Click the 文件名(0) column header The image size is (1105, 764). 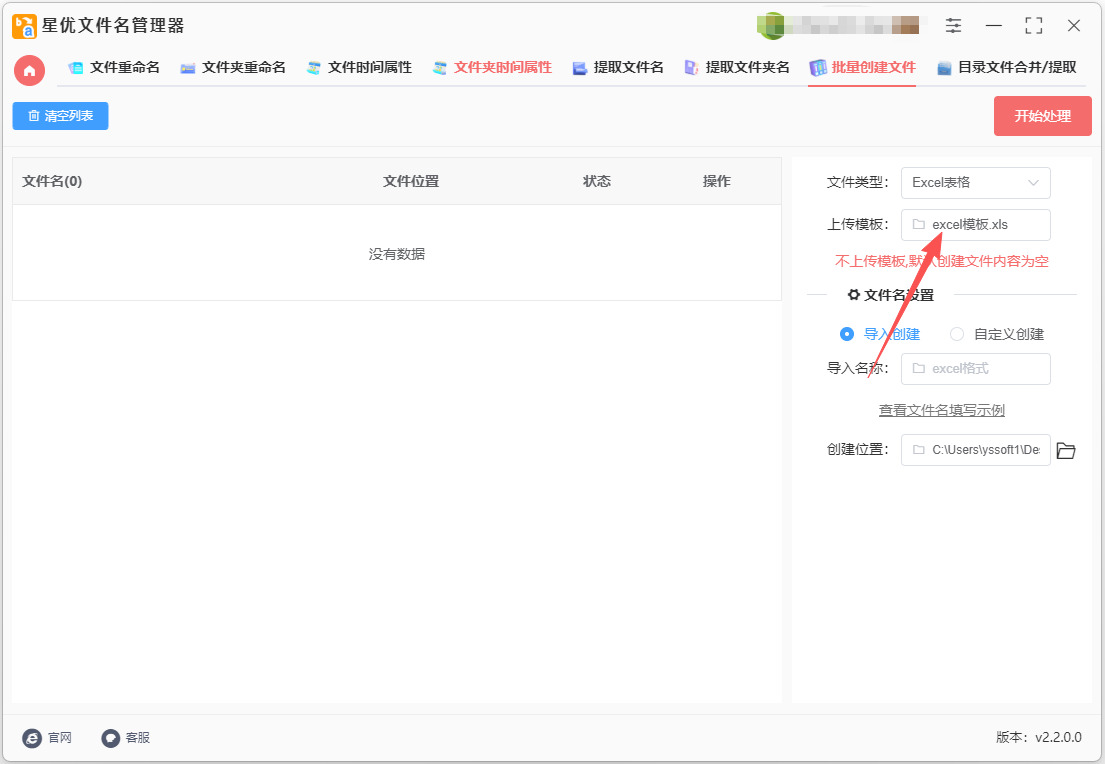click(x=52, y=182)
